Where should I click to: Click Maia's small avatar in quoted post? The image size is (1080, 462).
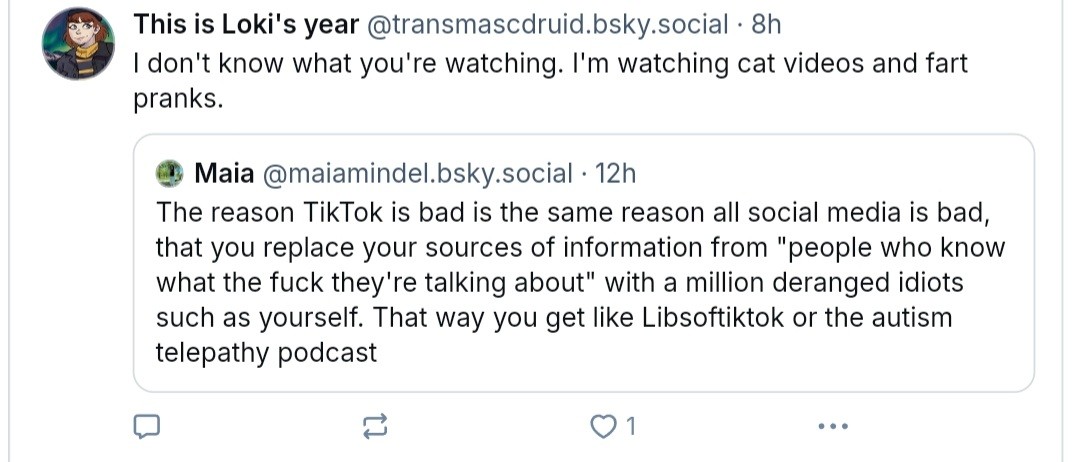(171, 174)
